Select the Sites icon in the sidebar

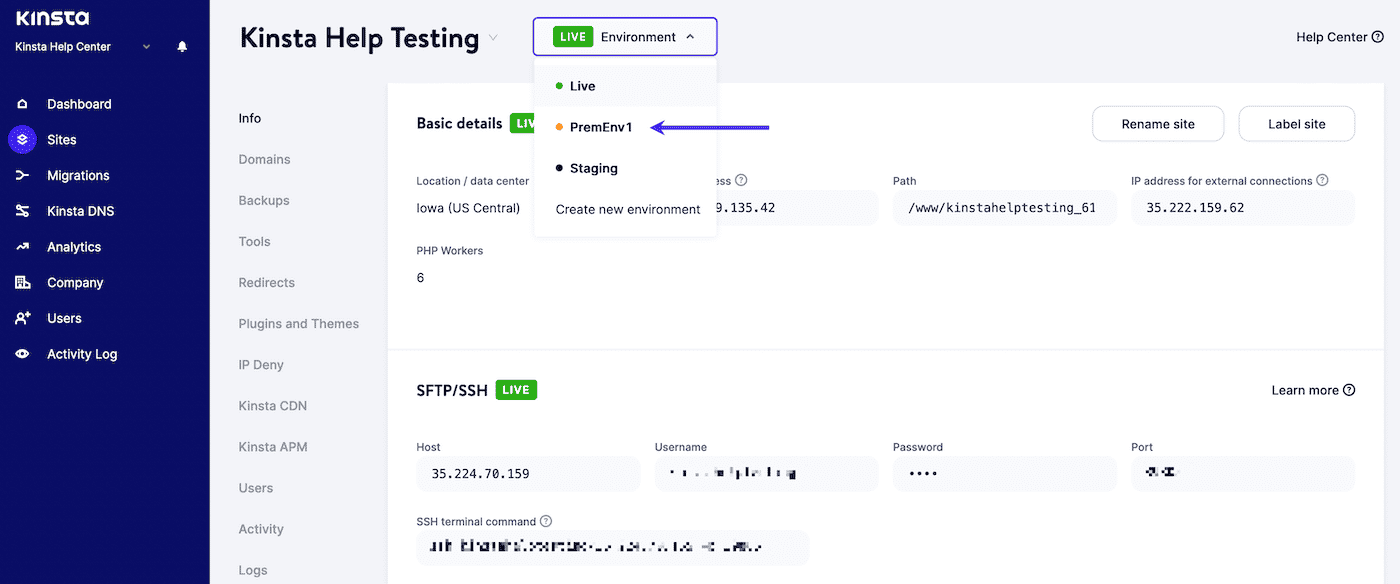click(x=22, y=139)
